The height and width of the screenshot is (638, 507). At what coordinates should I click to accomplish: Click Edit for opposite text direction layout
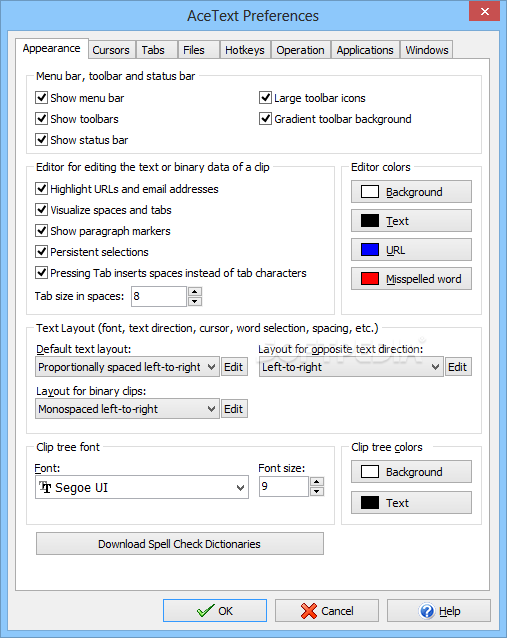tap(457, 367)
